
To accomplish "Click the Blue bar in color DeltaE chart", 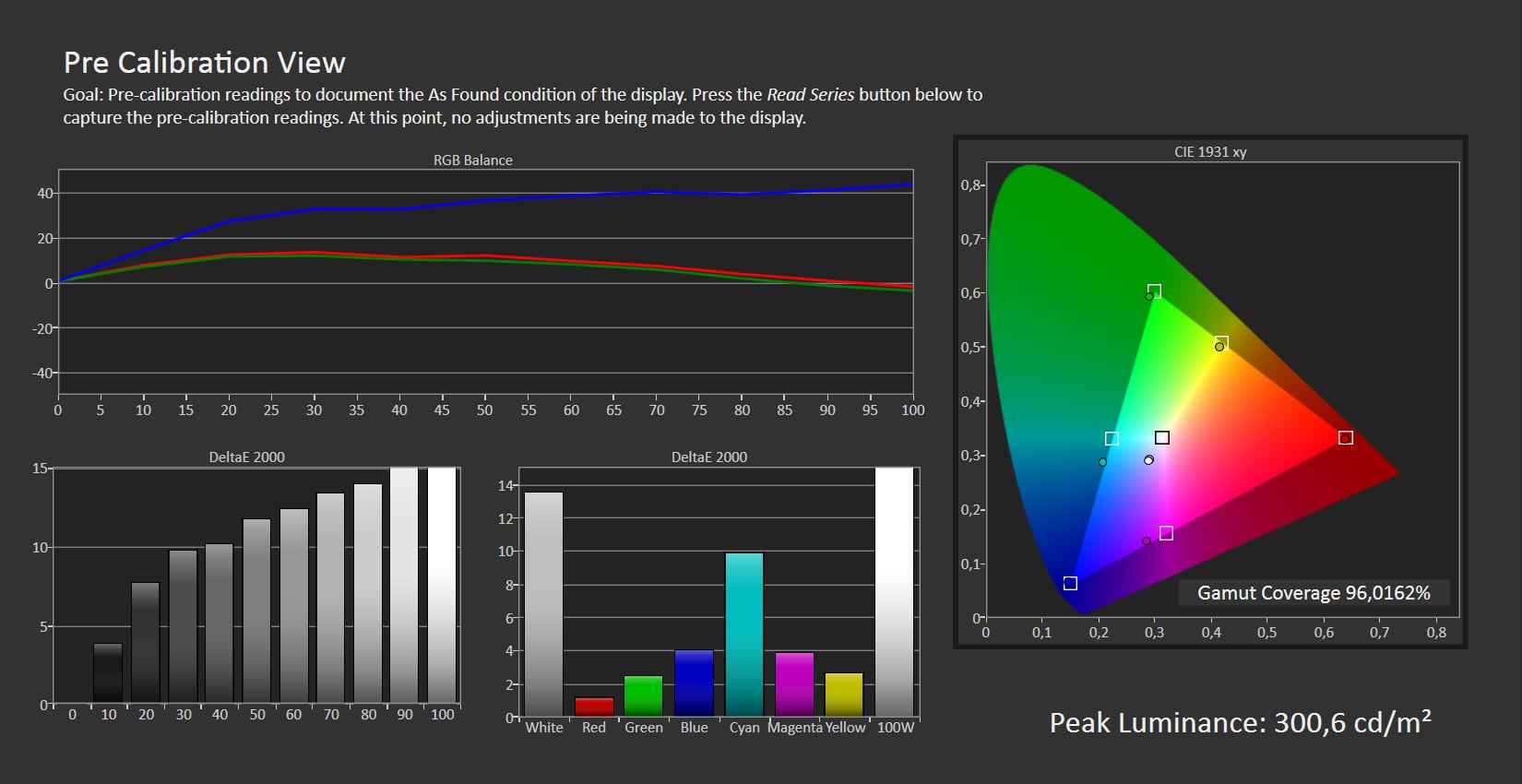I will (694, 683).
